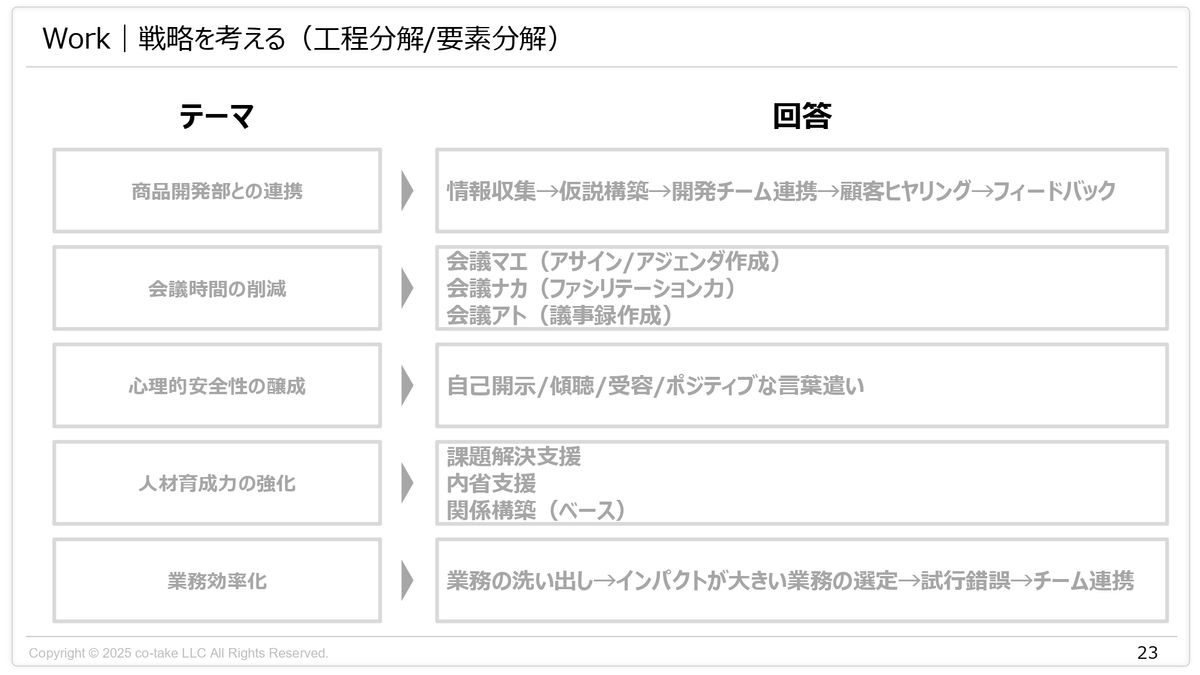This screenshot has width=1200, height=675.
Task: Select the 業務効率化 theme box
Action: 217,580
